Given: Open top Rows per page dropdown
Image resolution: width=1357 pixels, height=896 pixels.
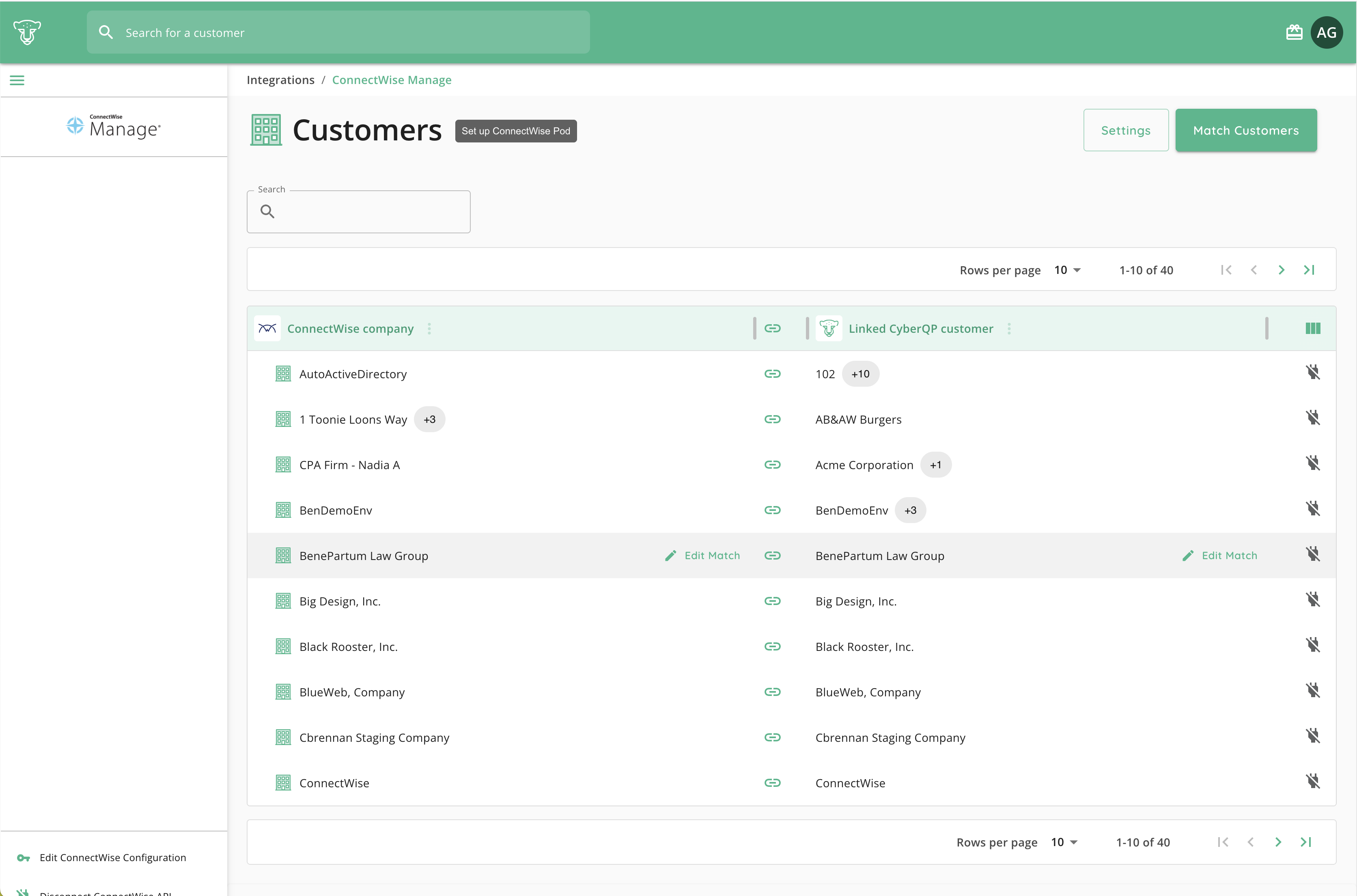Looking at the screenshot, I should 1067,270.
